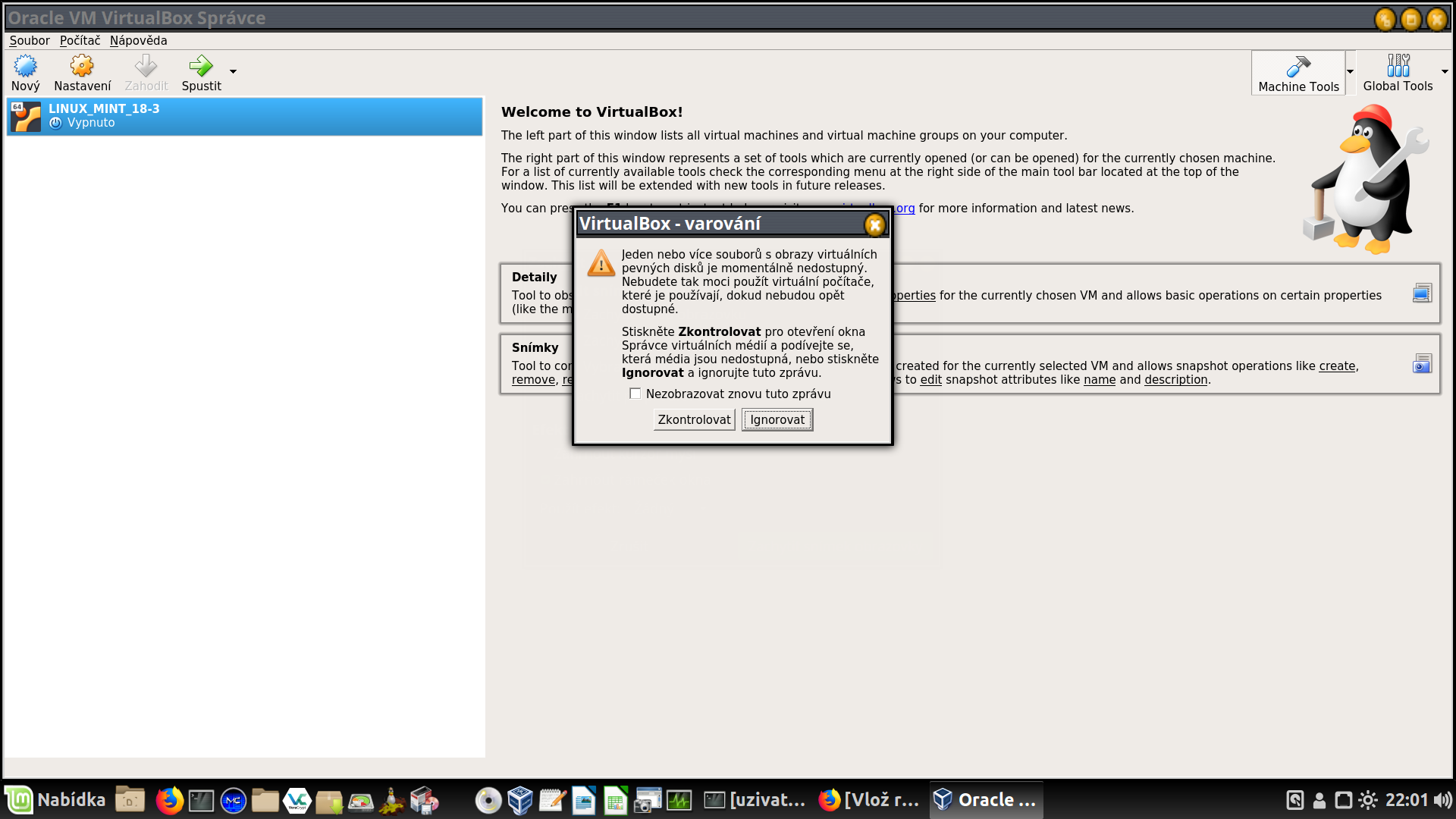Launch LibreOffice Calc from the panel
The height and width of the screenshot is (819, 1456).
click(615, 800)
